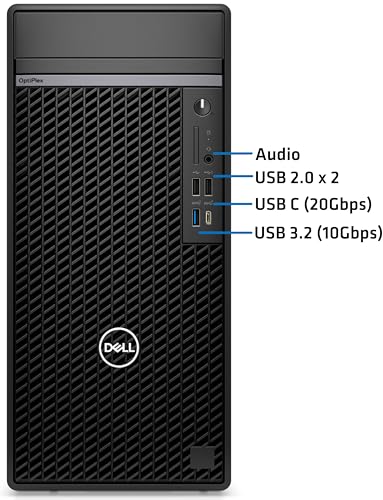Click the hard drive activity indicator

209,133
